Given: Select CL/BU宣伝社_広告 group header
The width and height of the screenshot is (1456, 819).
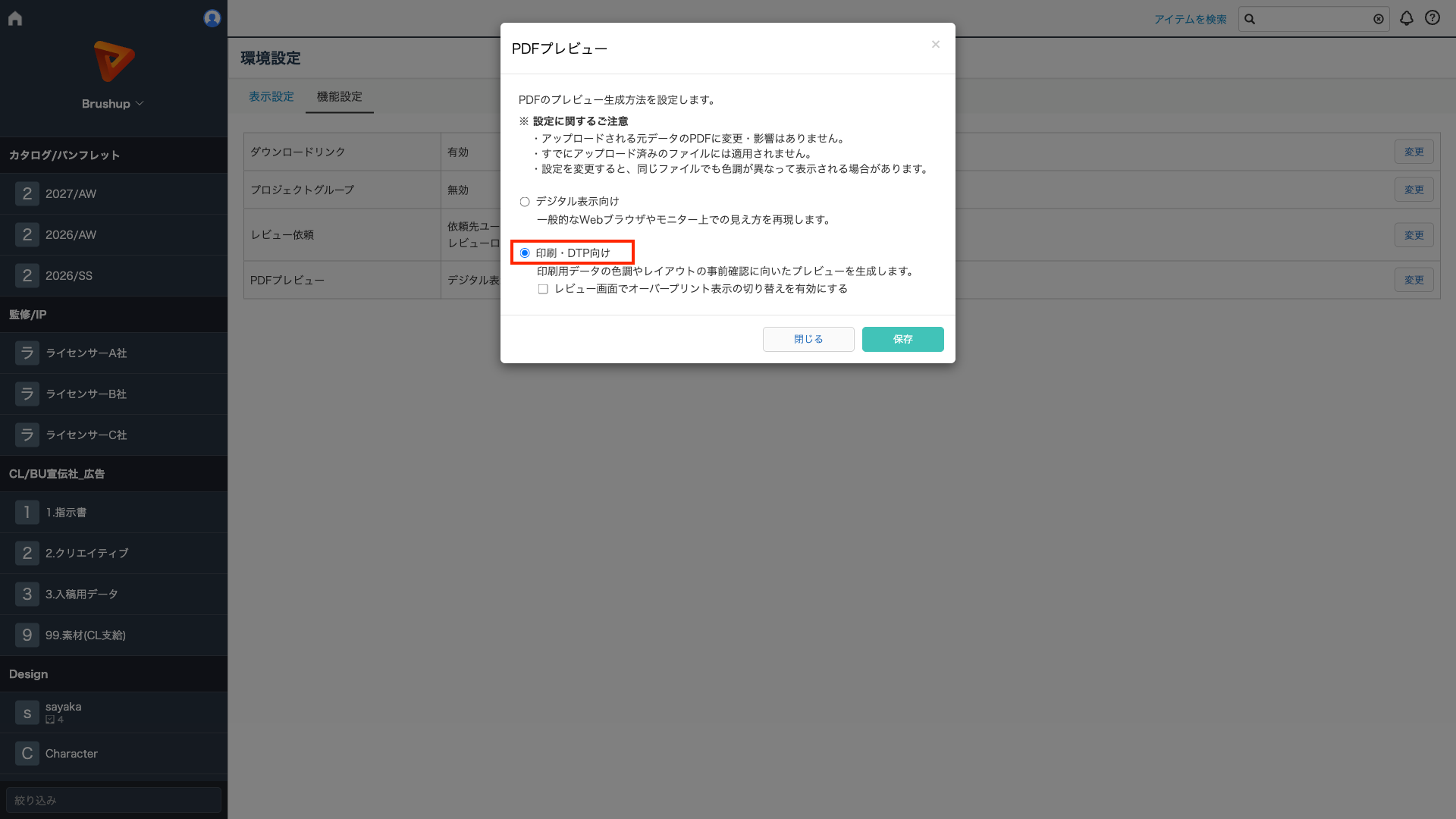Looking at the screenshot, I should click(114, 474).
